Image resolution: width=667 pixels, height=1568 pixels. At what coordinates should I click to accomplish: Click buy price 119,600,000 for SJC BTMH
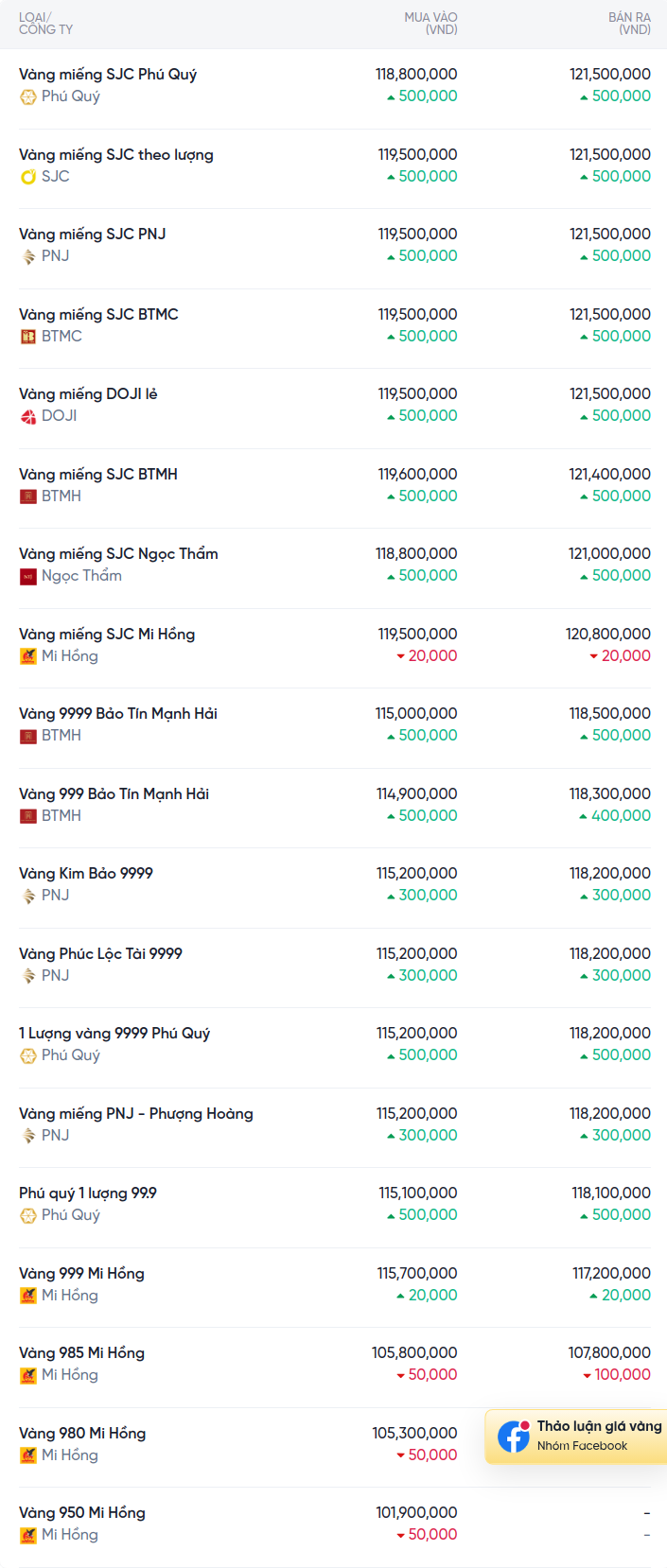click(x=418, y=474)
